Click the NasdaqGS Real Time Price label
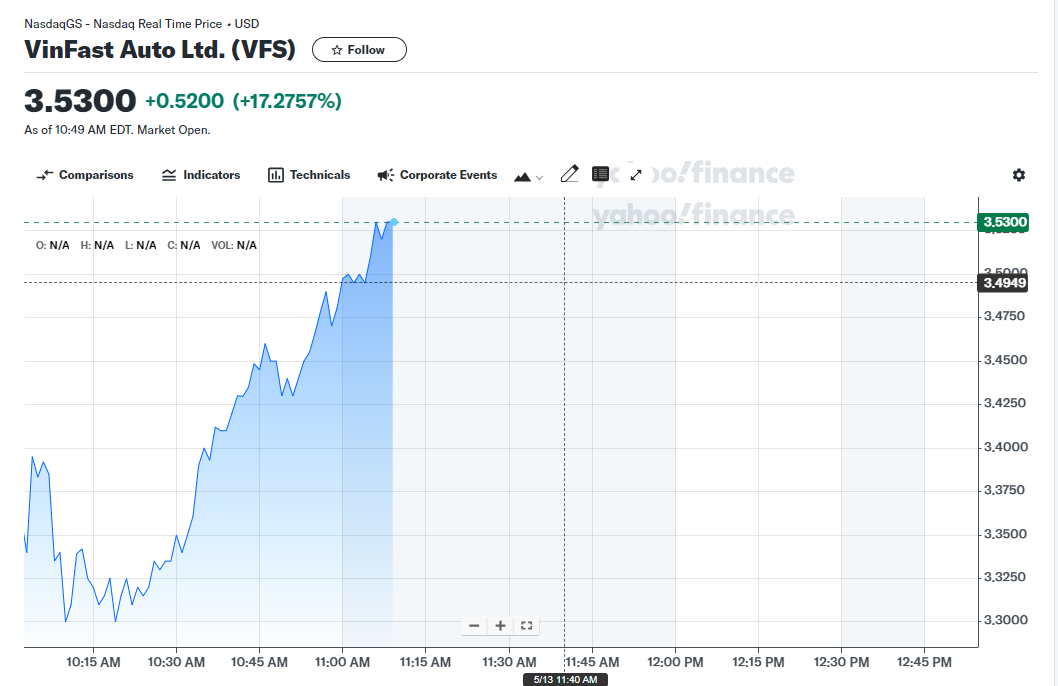The image size is (1058, 686). click(142, 24)
